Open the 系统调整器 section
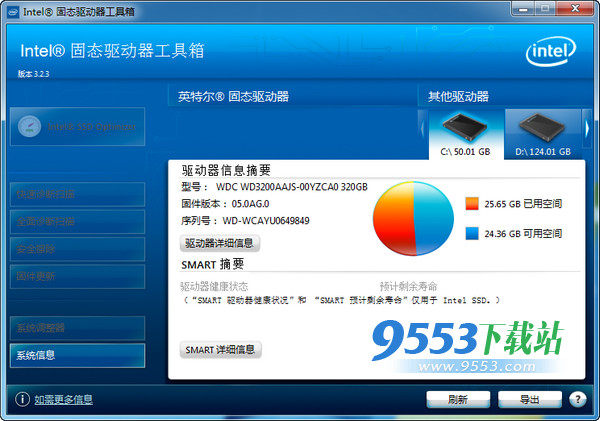Image resolution: width=600 pixels, height=421 pixels. coord(77,328)
